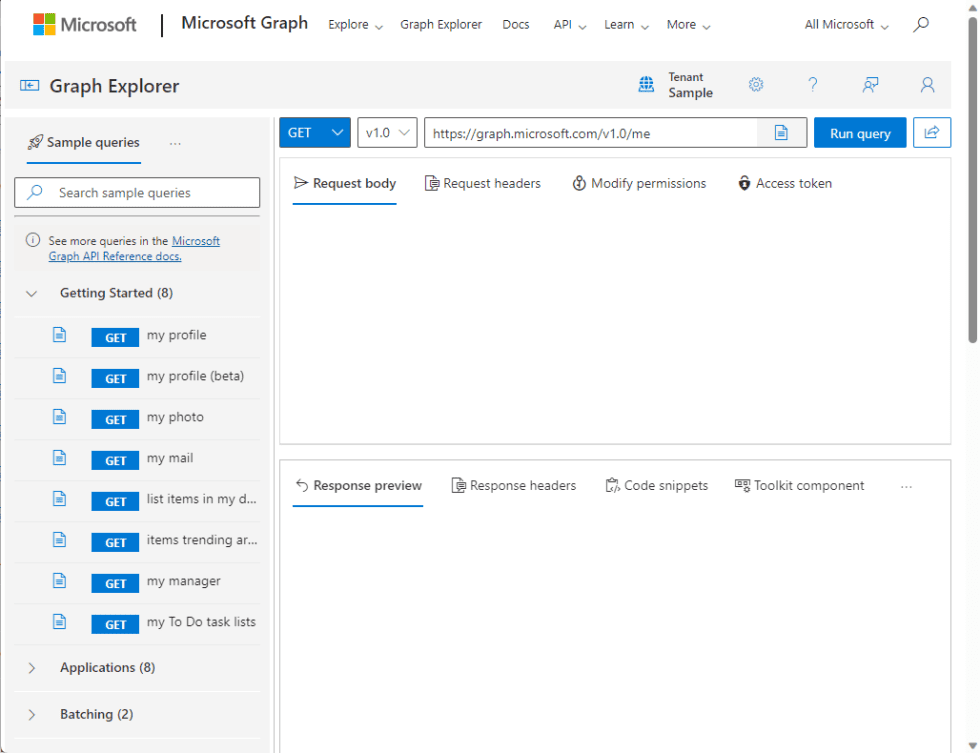Open the Code snippets tab
The width and height of the screenshot is (980, 753).
click(x=657, y=485)
